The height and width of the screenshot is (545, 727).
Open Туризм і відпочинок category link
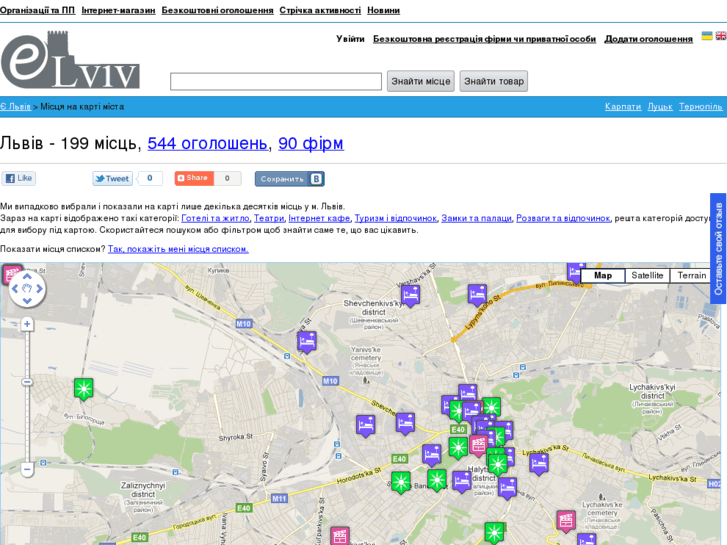coord(395,218)
